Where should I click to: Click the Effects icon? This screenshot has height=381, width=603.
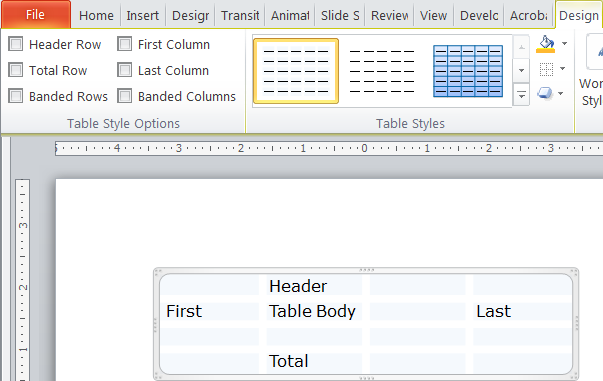(x=545, y=93)
